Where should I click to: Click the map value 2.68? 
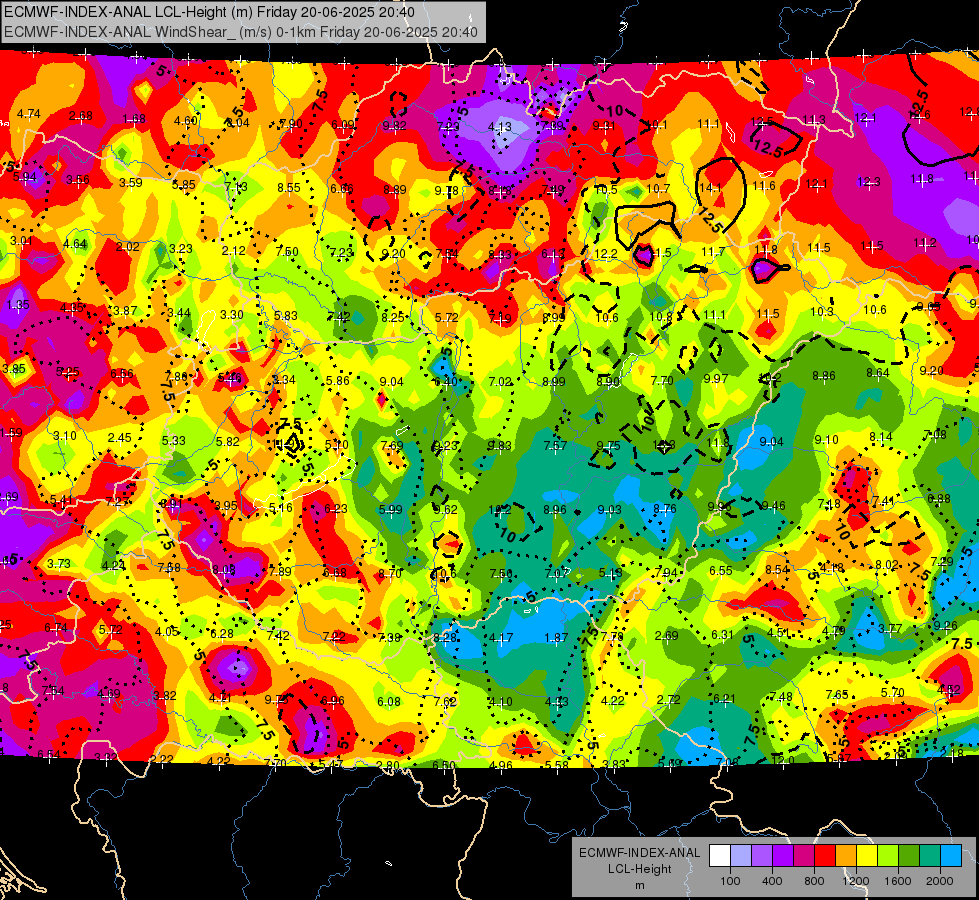point(81,116)
